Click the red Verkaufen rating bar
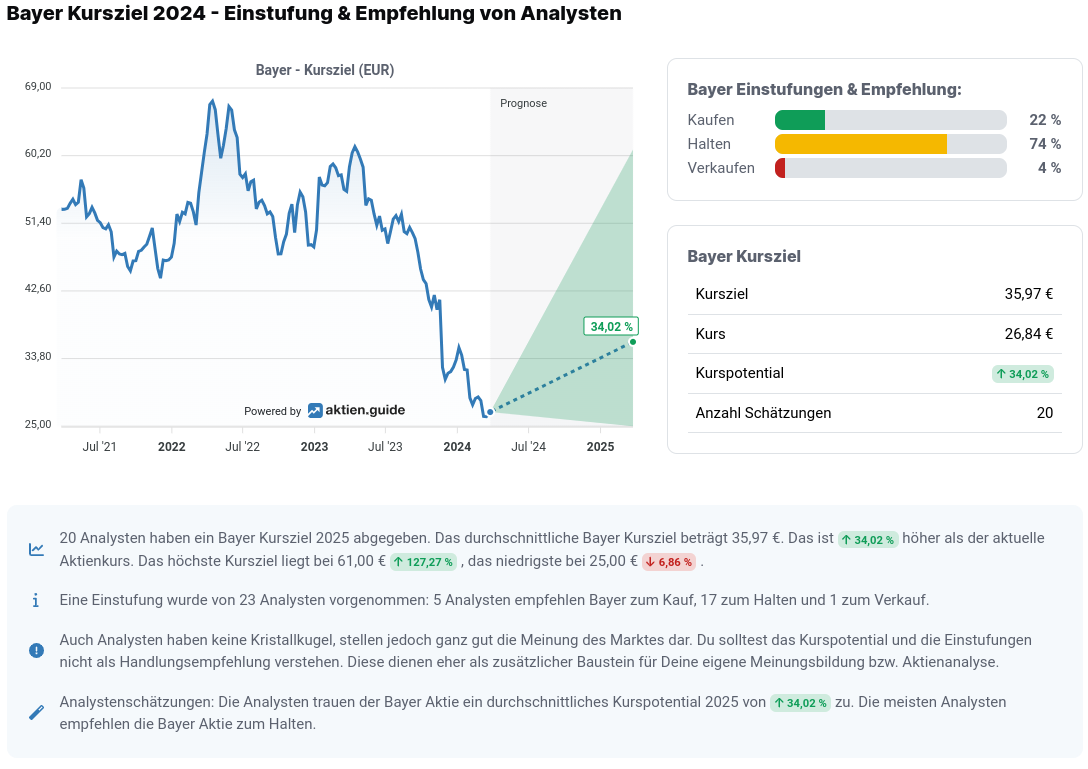This screenshot has height=769, width=1088. [x=780, y=168]
